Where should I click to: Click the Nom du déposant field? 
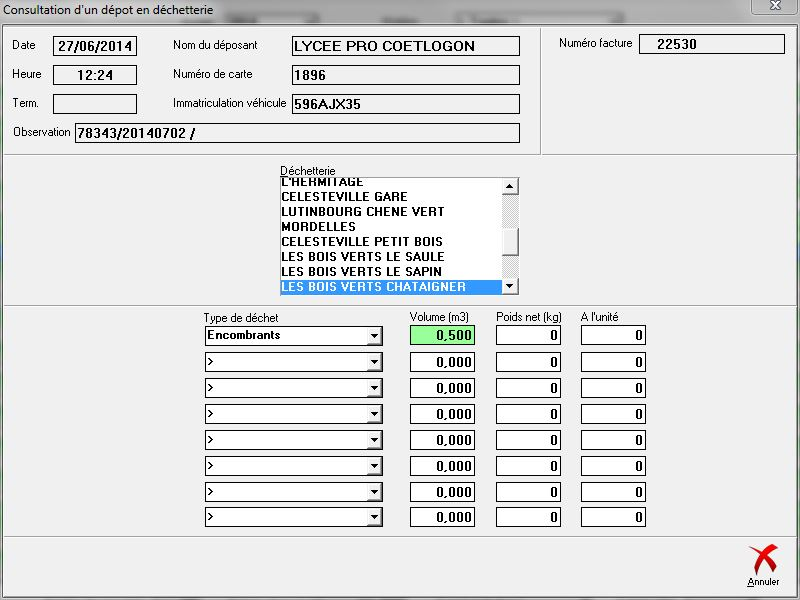(x=405, y=46)
